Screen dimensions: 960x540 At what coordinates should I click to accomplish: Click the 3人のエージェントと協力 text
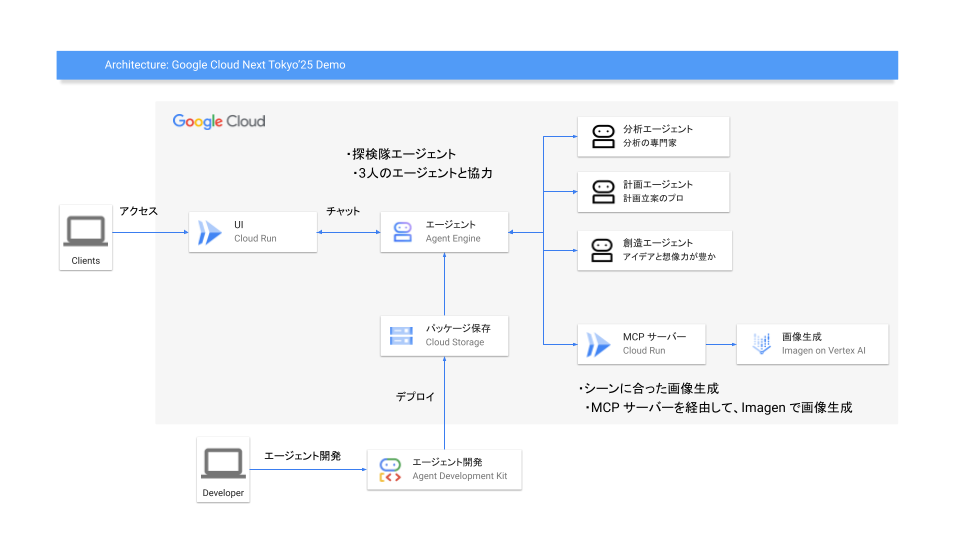[x=422, y=173]
